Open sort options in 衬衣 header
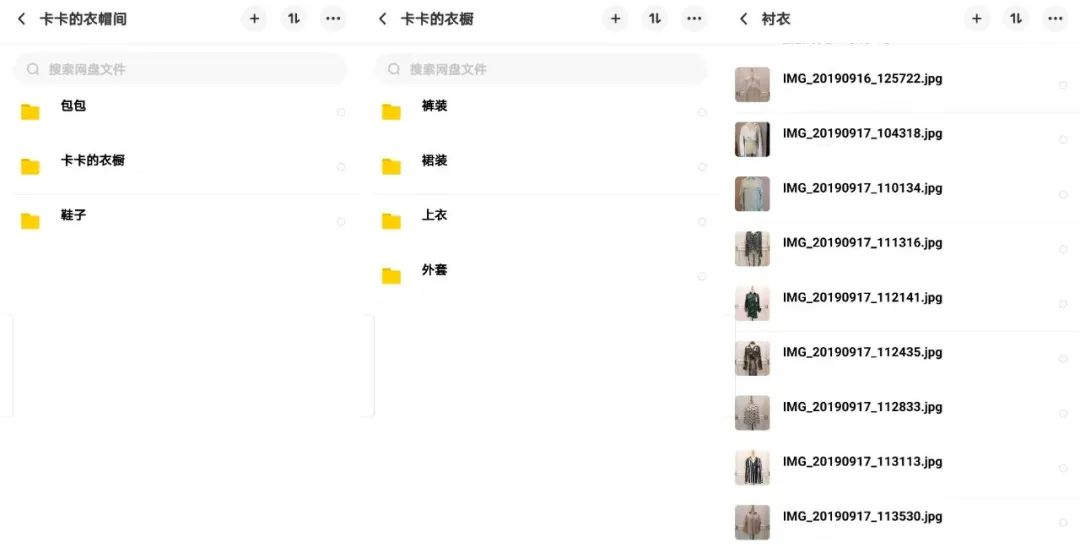Screen dimensions: 1080x548 click(1016, 19)
